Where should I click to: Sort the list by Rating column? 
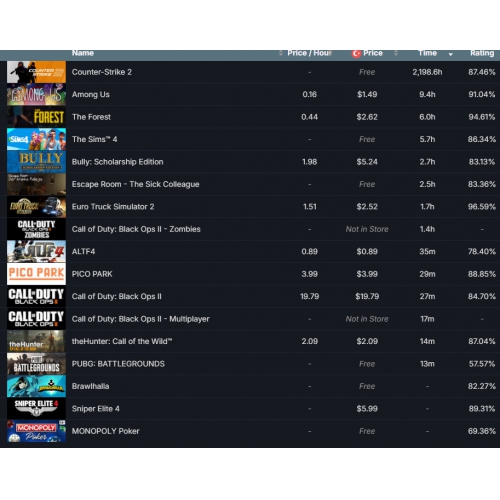[x=482, y=53]
